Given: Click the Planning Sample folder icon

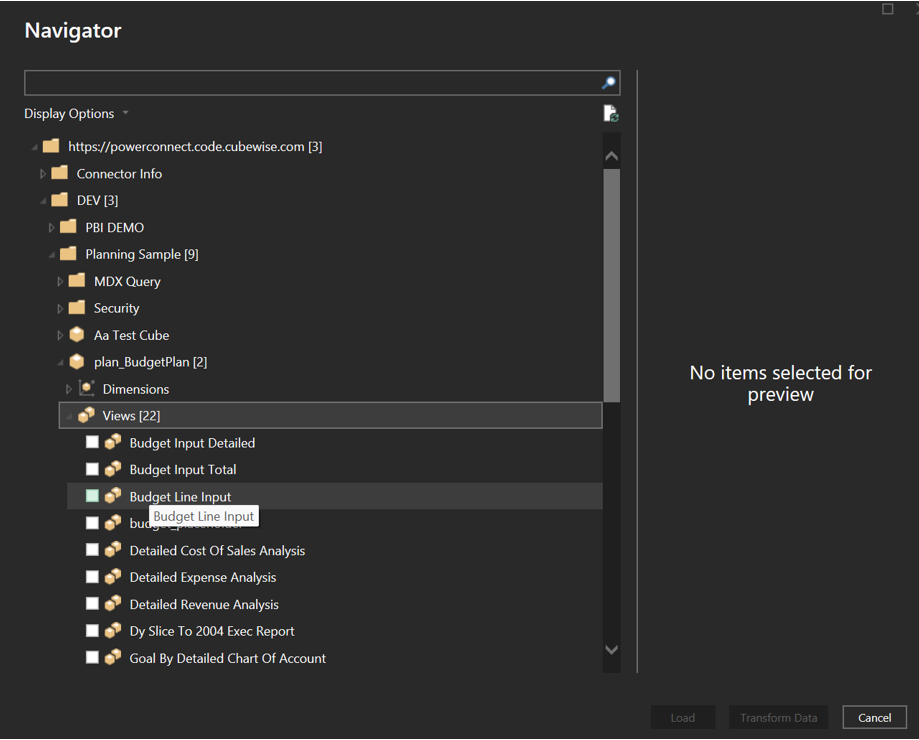Looking at the screenshot, I should click(x=68, y=254).
